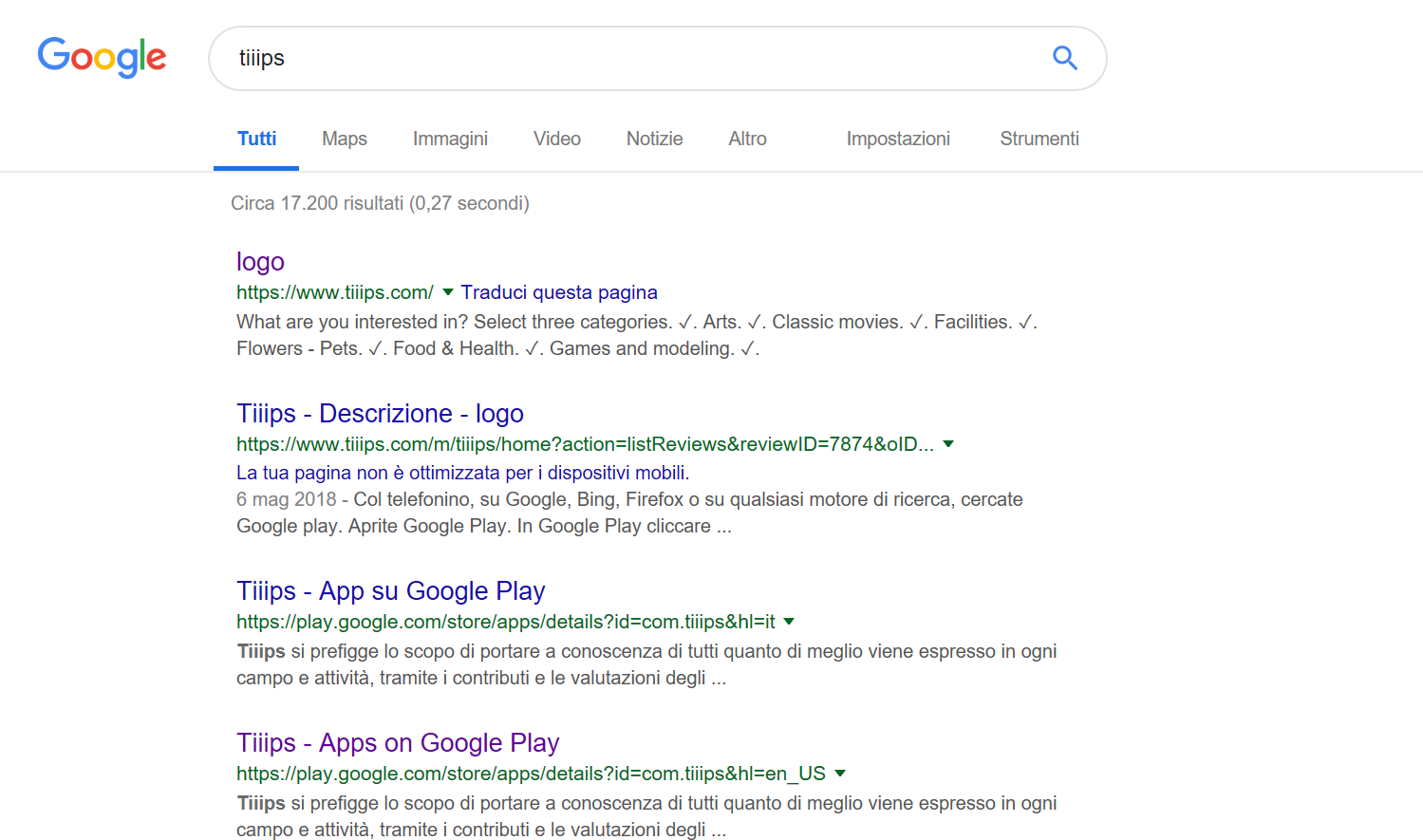Click Traduci questa pagina link
Image resolution: width=1423 pixels, height=840 pixels.
559,292
